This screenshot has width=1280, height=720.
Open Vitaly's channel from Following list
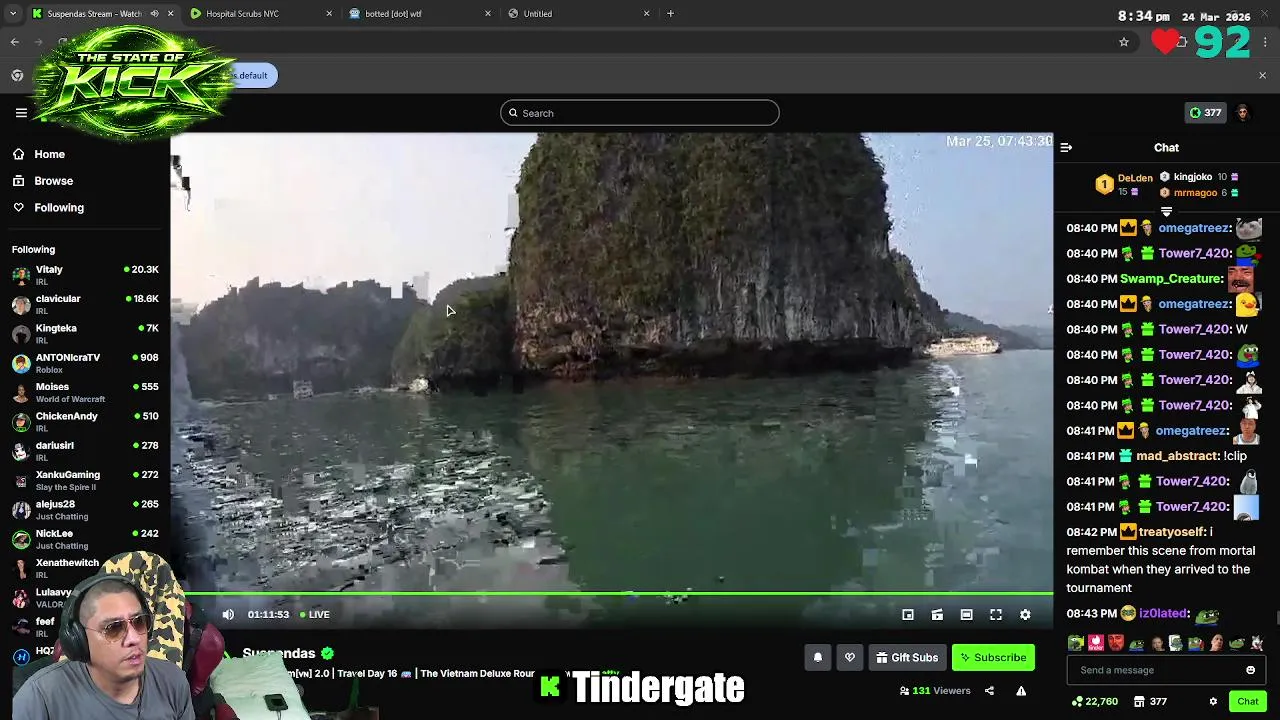[85, 275]
